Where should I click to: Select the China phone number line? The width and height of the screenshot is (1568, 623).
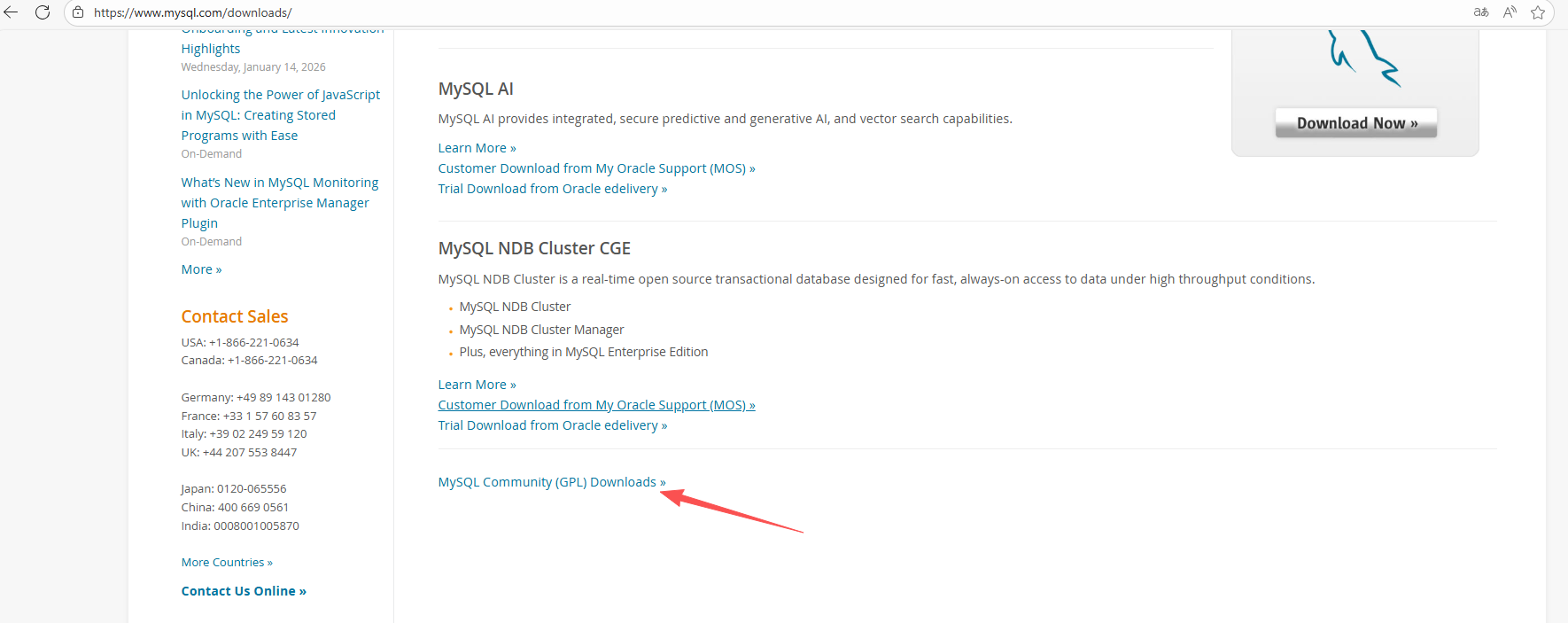(235, 508)
